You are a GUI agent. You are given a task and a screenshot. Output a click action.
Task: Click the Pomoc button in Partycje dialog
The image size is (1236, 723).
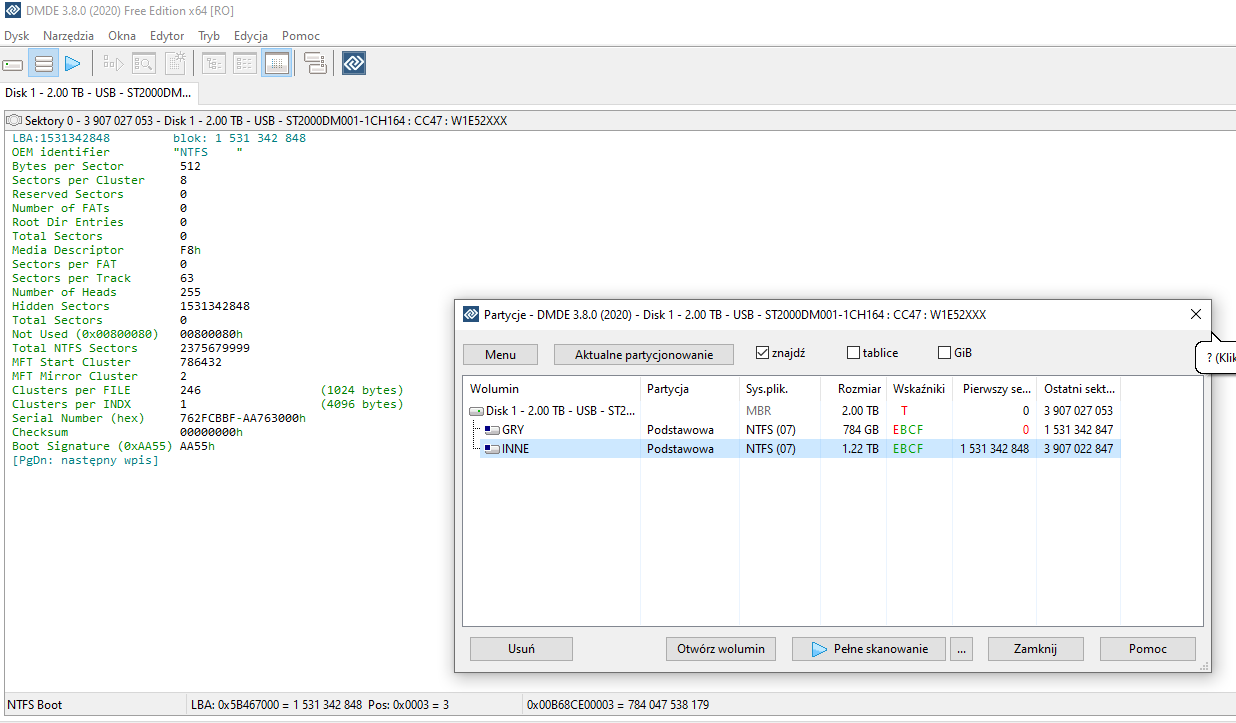pos(1148,649)
